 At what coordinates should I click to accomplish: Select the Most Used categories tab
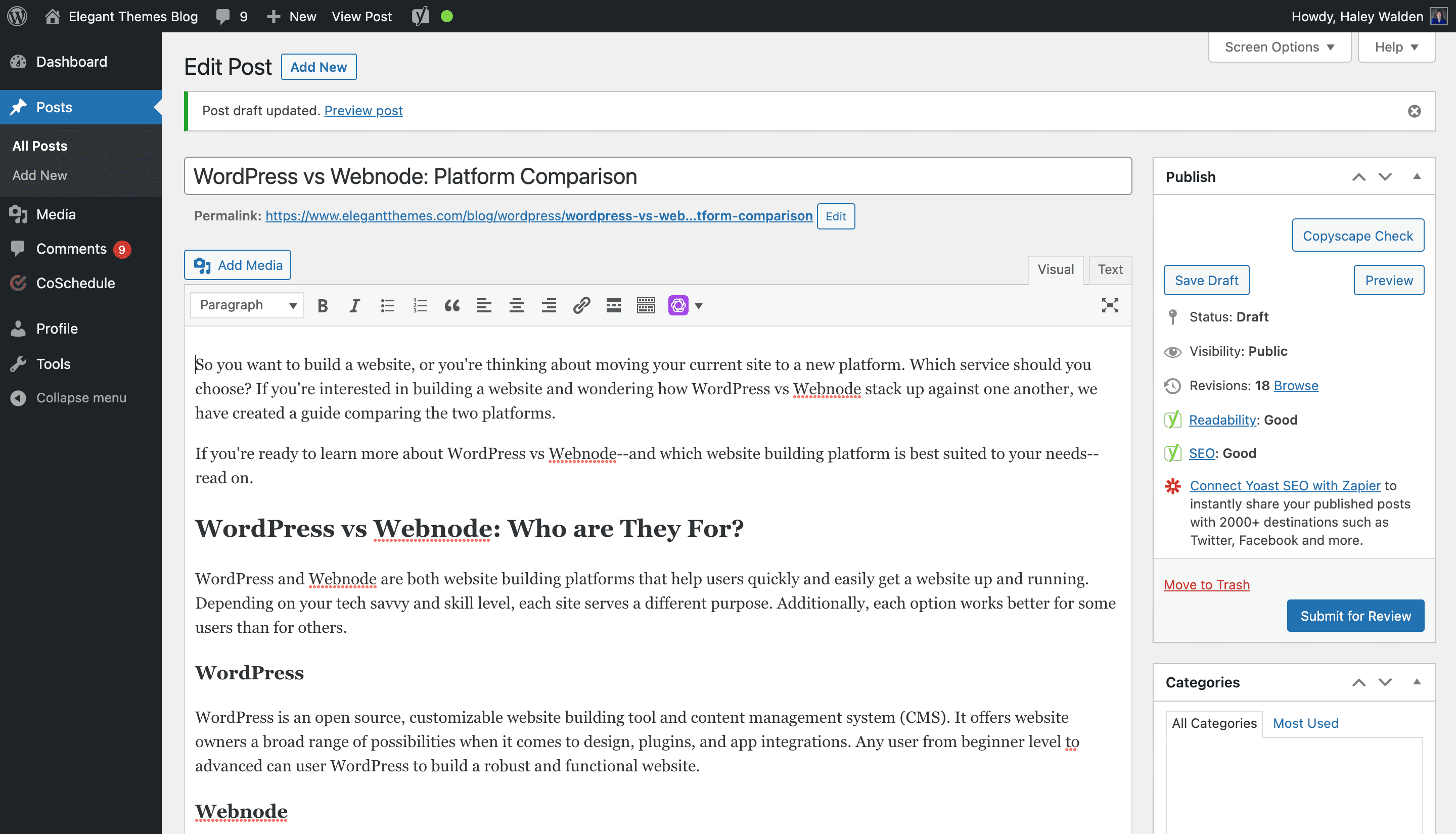pos(1305,723)
